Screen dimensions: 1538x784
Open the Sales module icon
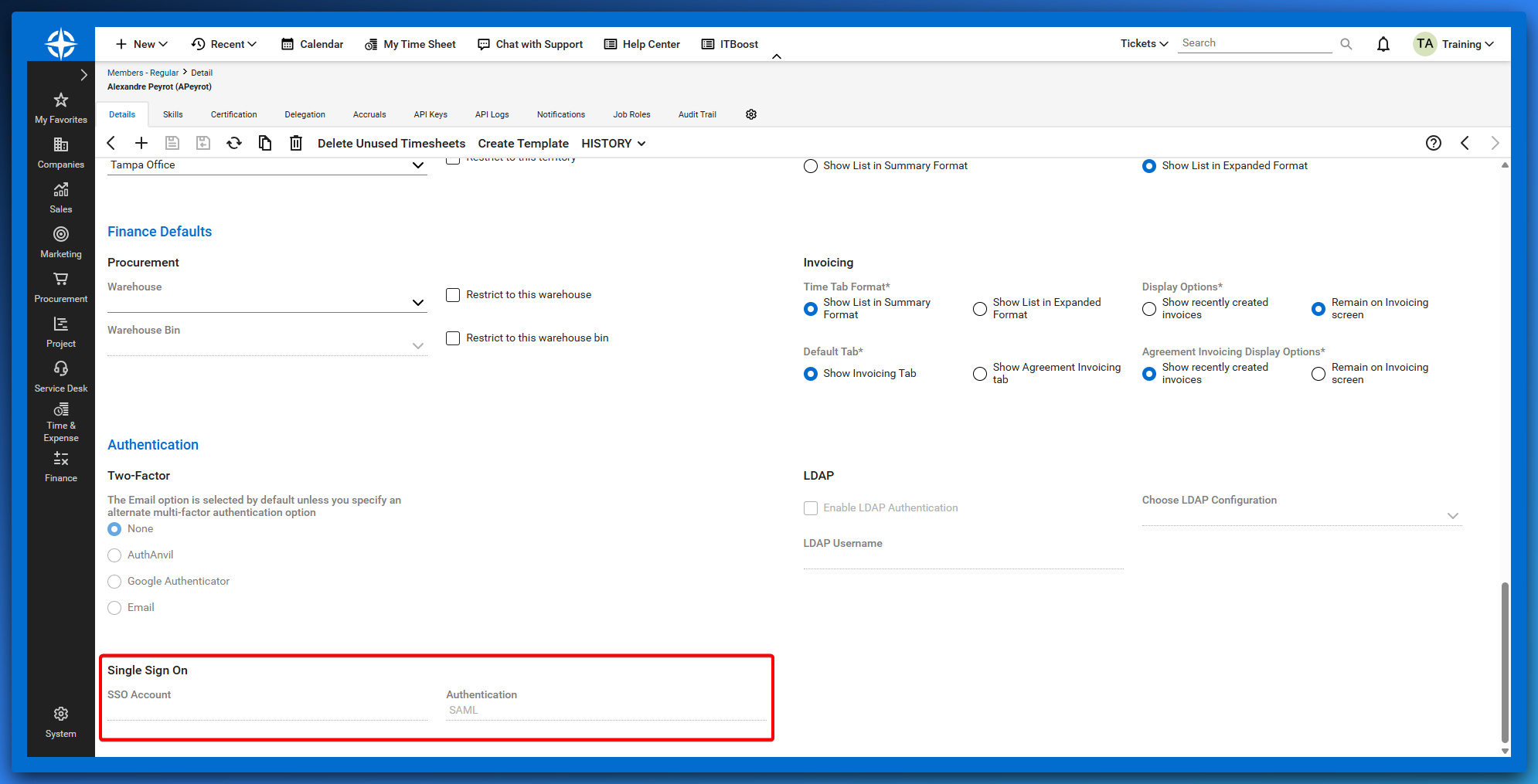click(x=61, y=189)
